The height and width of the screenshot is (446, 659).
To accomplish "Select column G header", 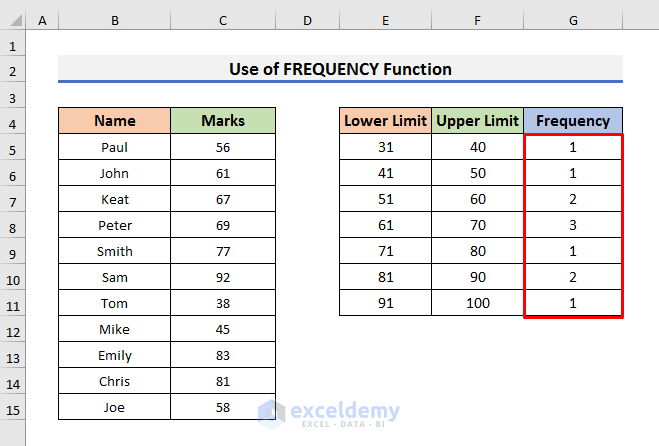I will coord(573,20).
